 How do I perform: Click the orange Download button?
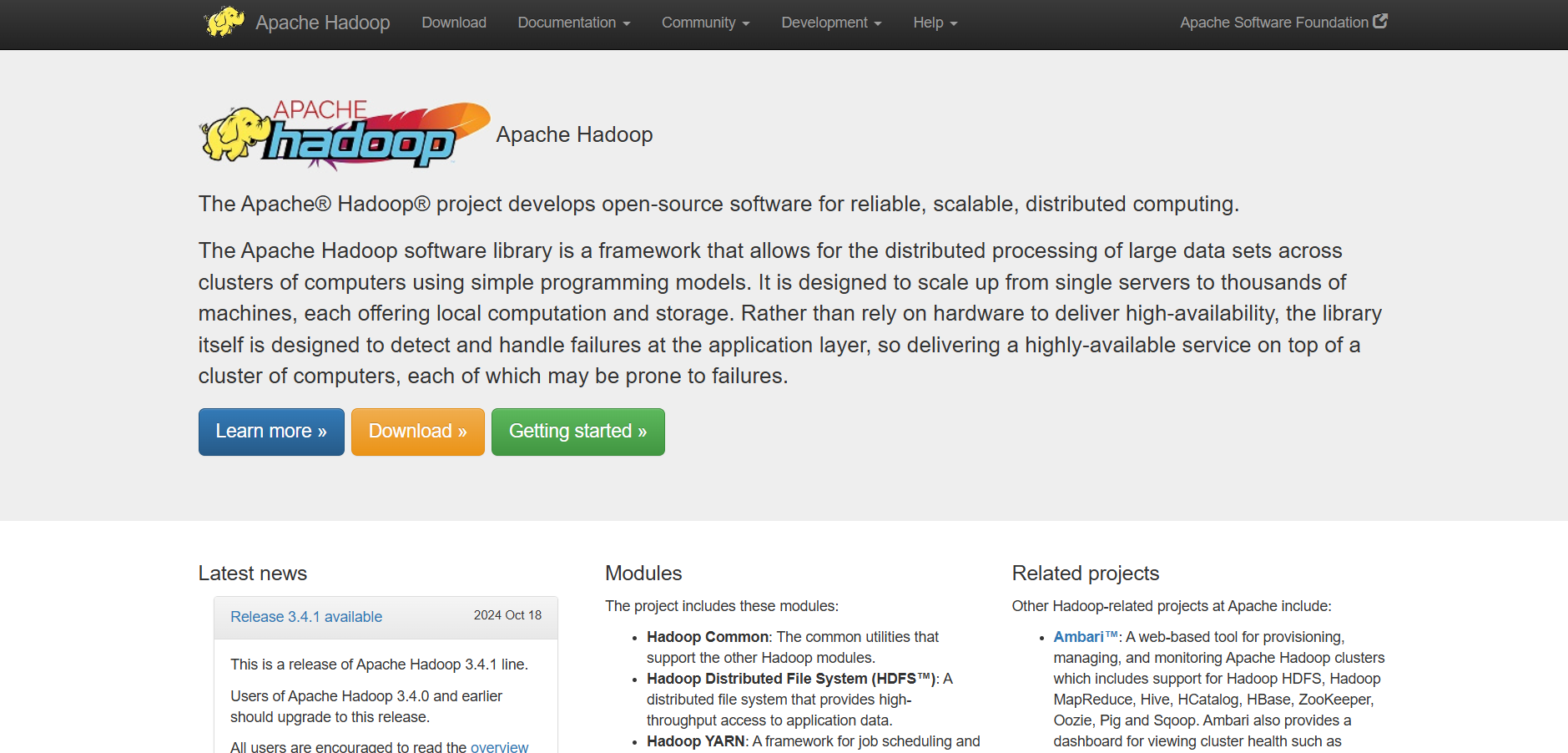[x=418, y=432]
